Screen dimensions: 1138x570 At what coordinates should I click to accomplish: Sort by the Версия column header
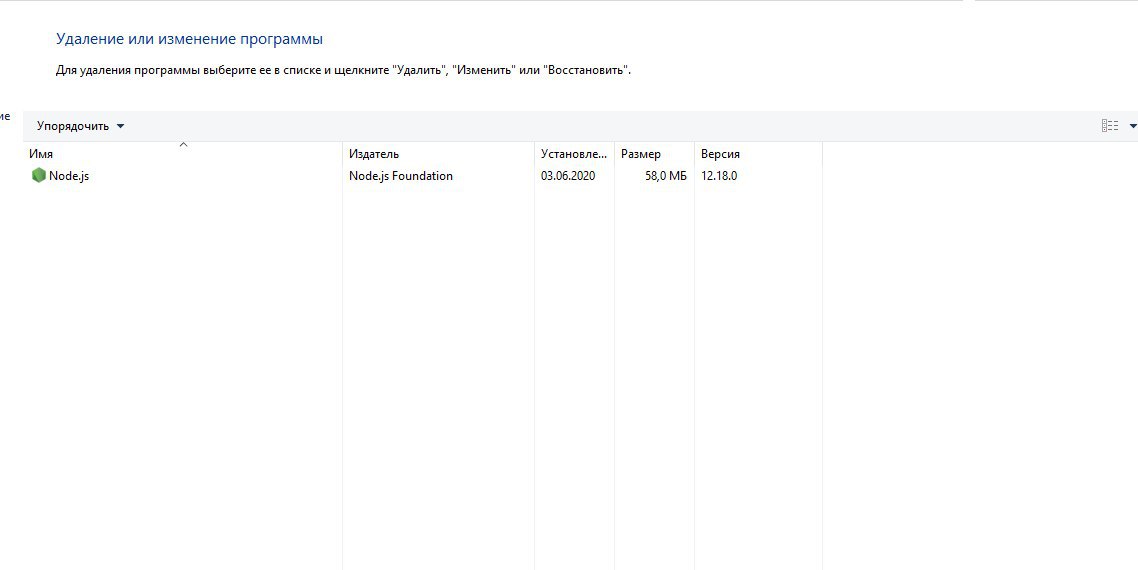point(758,154)
